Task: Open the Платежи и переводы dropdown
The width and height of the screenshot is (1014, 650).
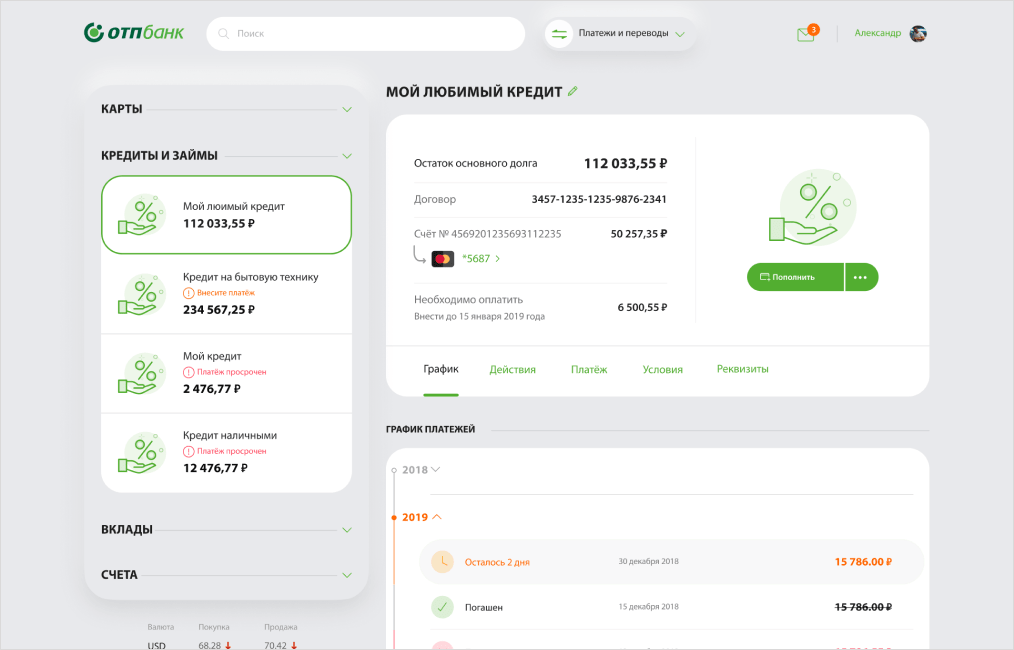Action: tap(621, 34)
